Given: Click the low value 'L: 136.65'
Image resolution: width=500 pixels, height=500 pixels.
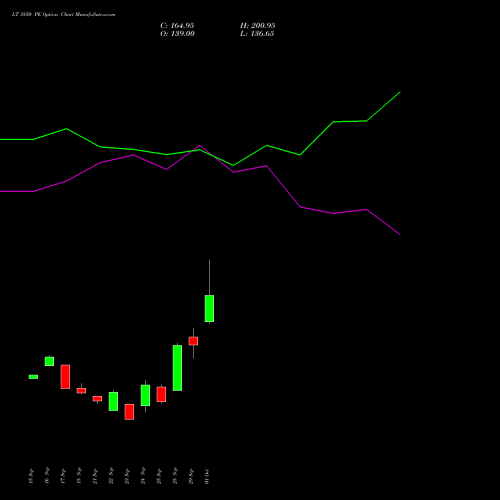Looking at the screenshot, I should [257, 34].
